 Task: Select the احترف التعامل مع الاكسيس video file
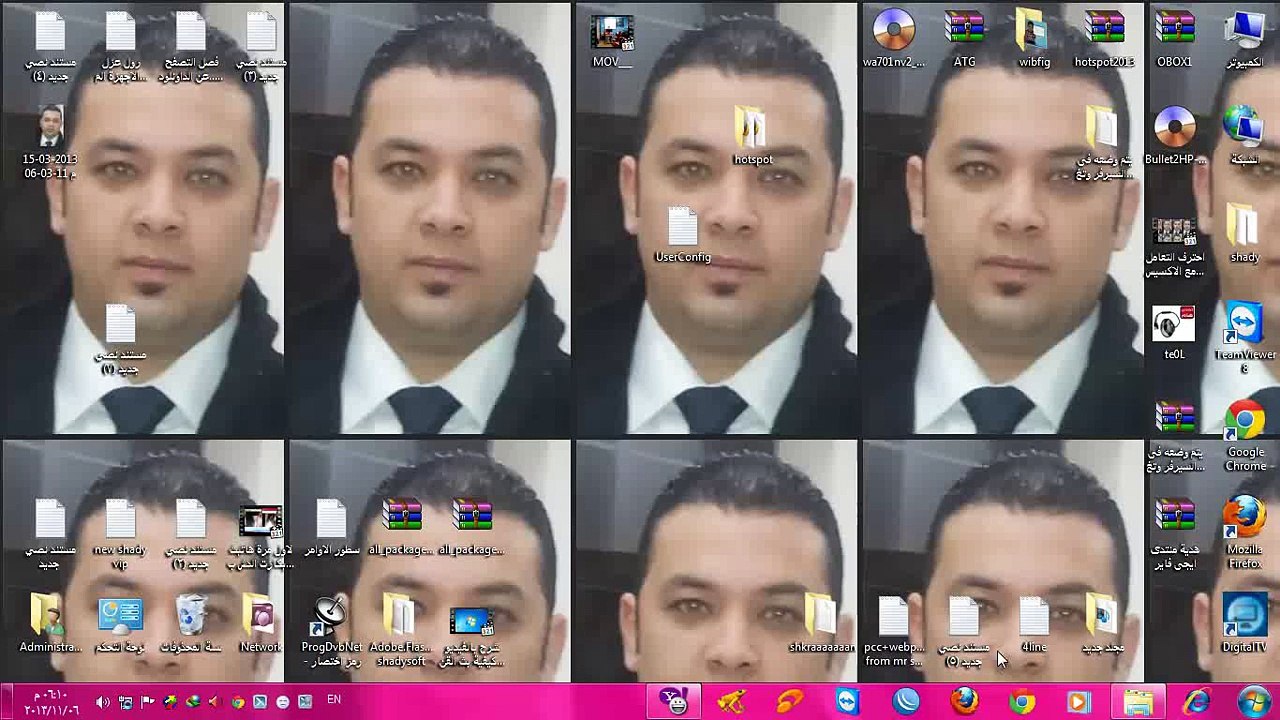click(x=1175, y=247)
